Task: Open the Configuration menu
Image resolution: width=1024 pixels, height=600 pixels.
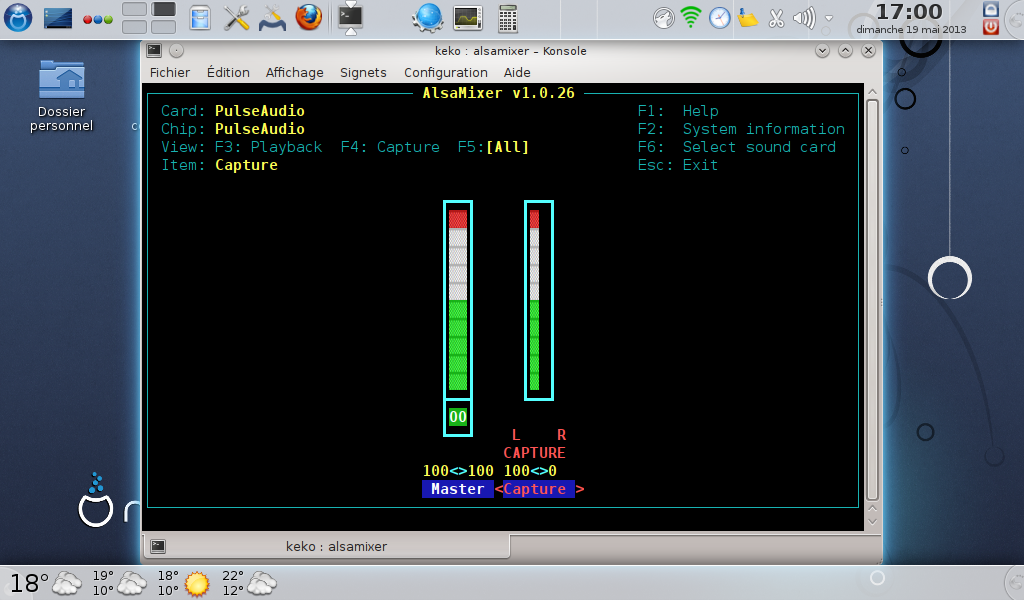Action: coord(446,72)
